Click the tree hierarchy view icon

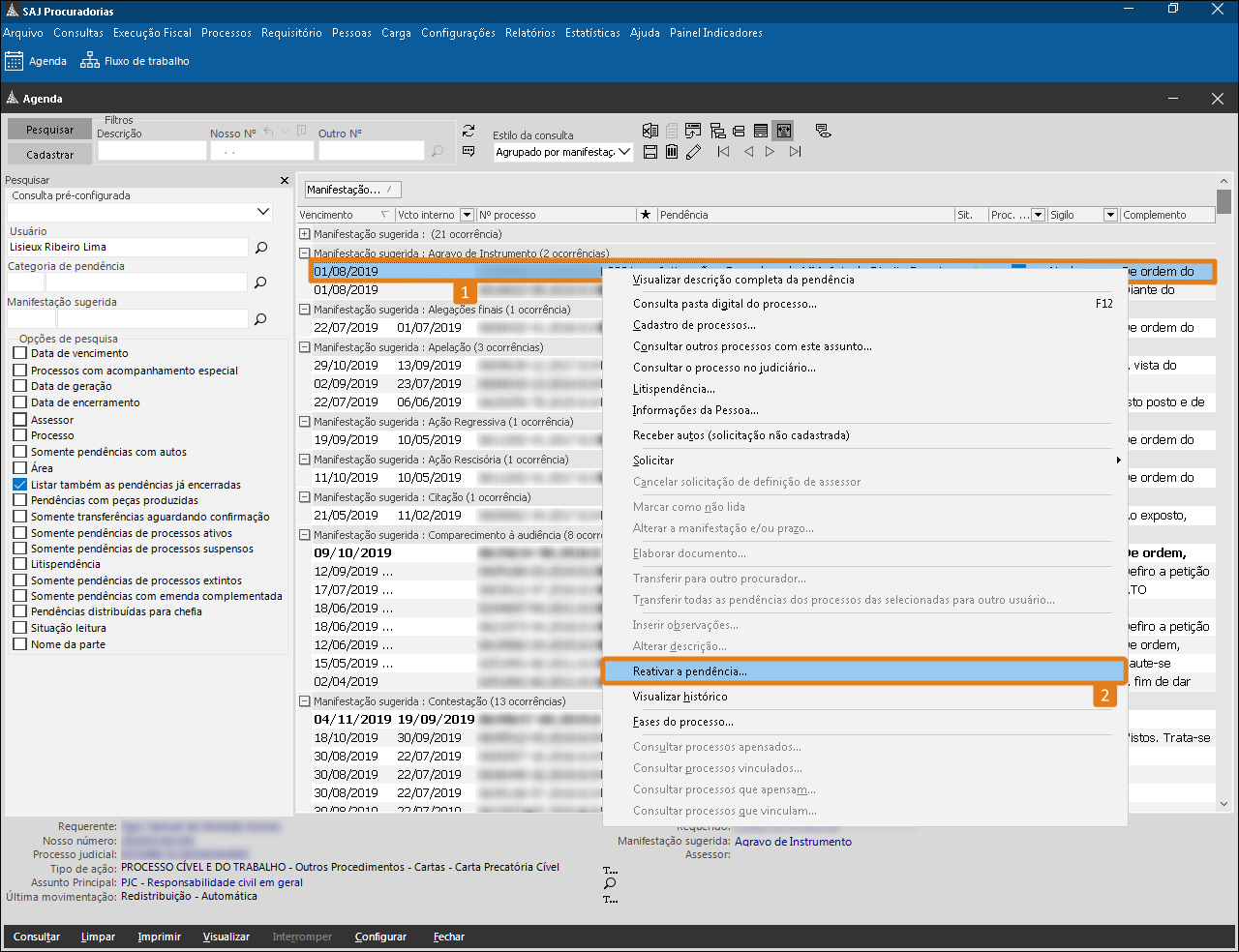(717, 131)
